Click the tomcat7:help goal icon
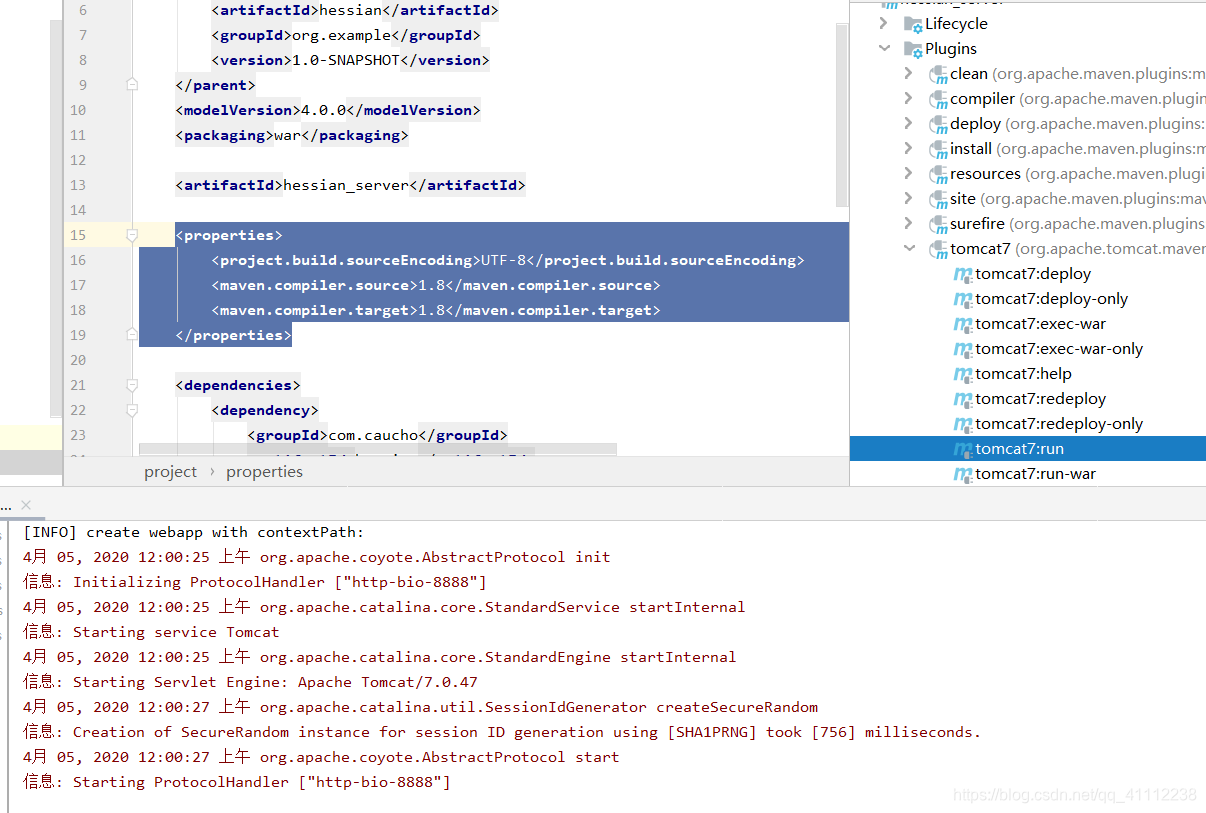 point(963,374)
